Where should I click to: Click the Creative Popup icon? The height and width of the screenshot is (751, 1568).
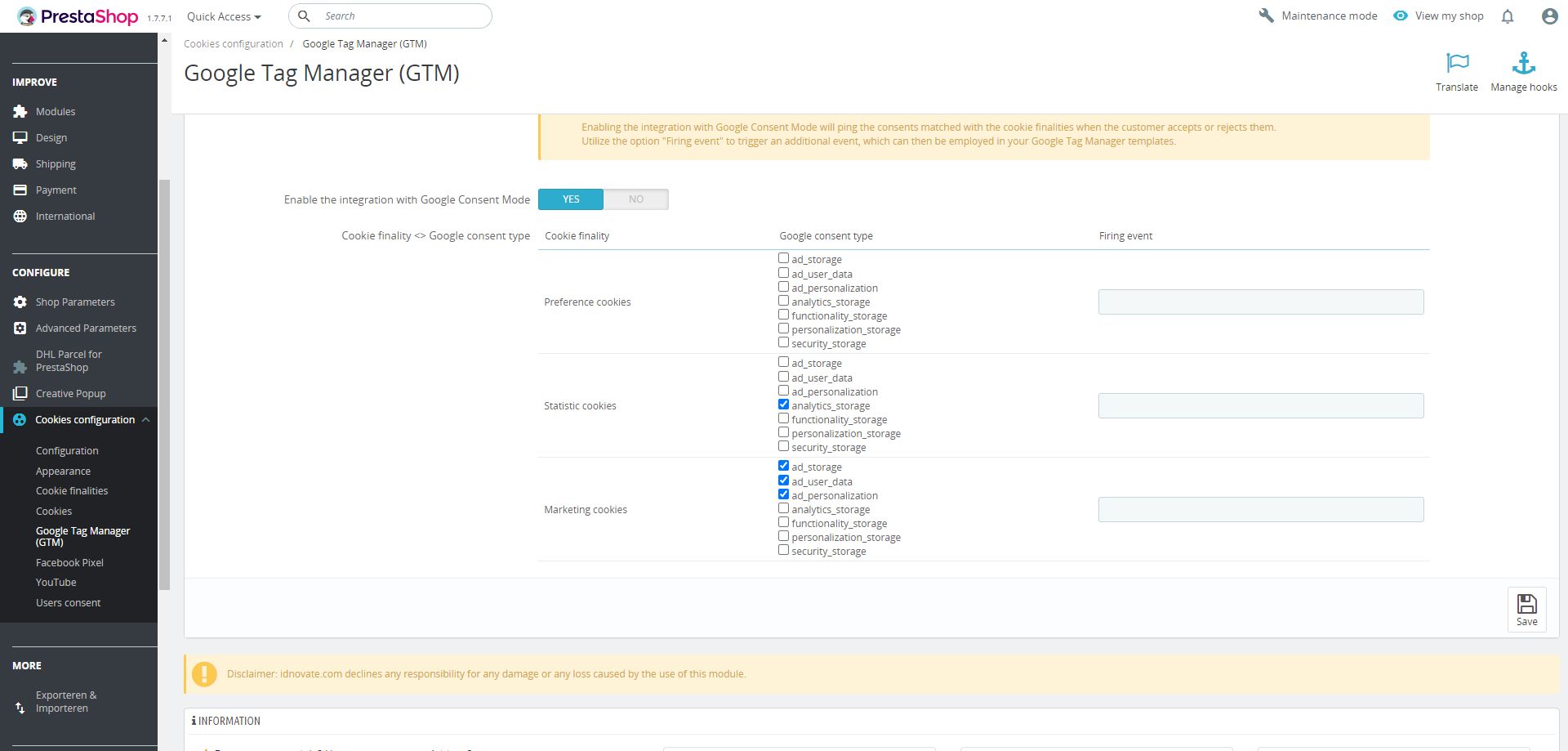coord(20,393)
